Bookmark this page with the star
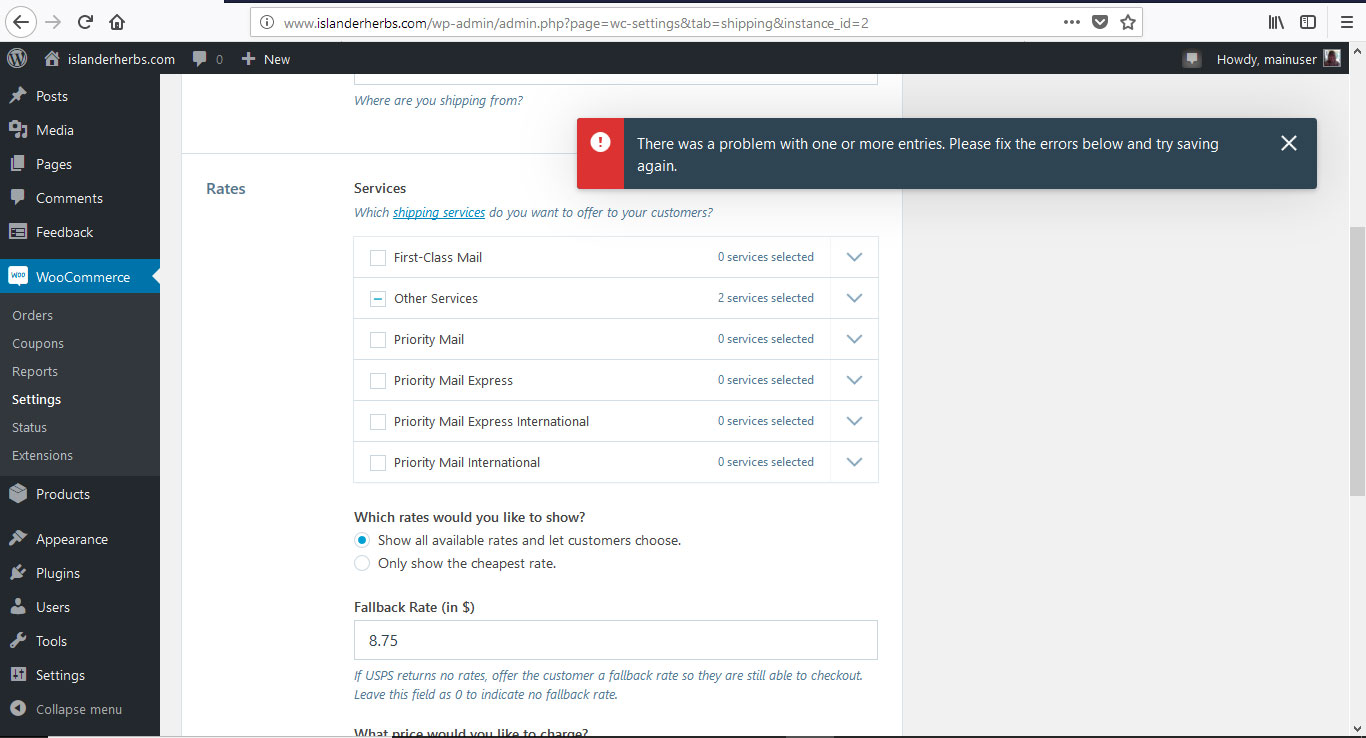 (x=1128, y=22)
